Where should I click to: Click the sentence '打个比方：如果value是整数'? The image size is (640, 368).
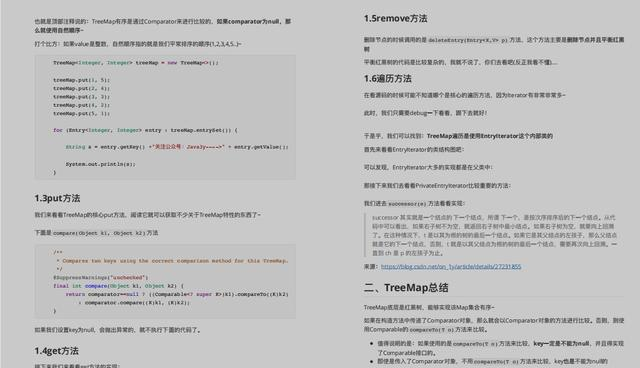coord(138,44)
